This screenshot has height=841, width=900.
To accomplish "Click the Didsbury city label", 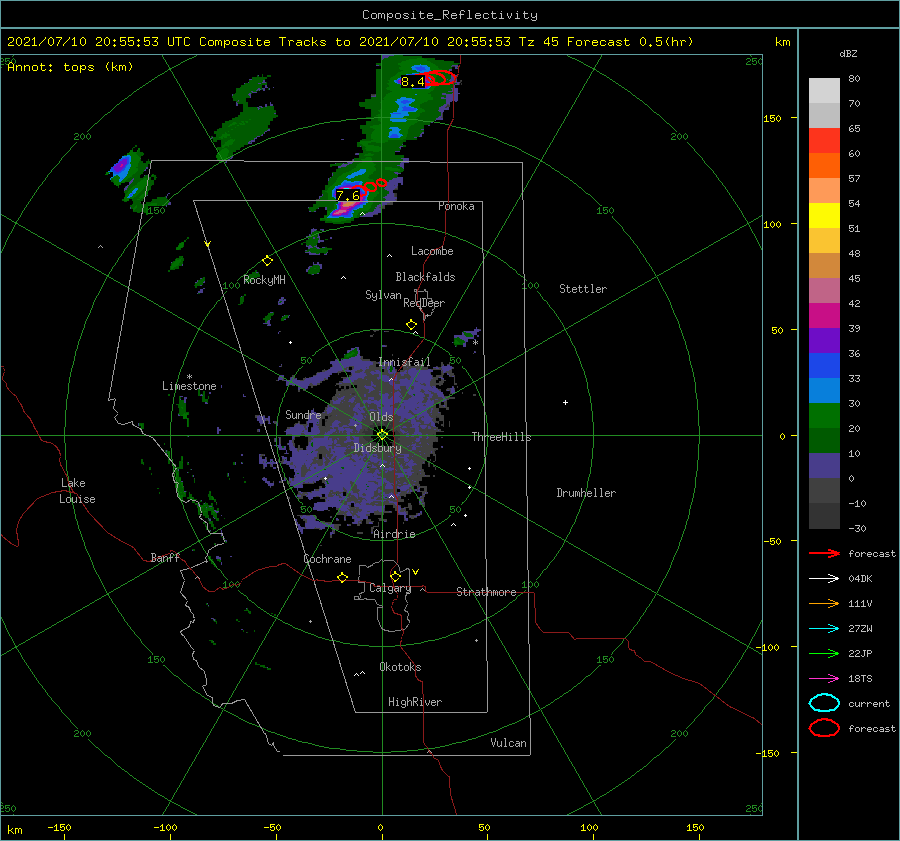I will 378,448.
